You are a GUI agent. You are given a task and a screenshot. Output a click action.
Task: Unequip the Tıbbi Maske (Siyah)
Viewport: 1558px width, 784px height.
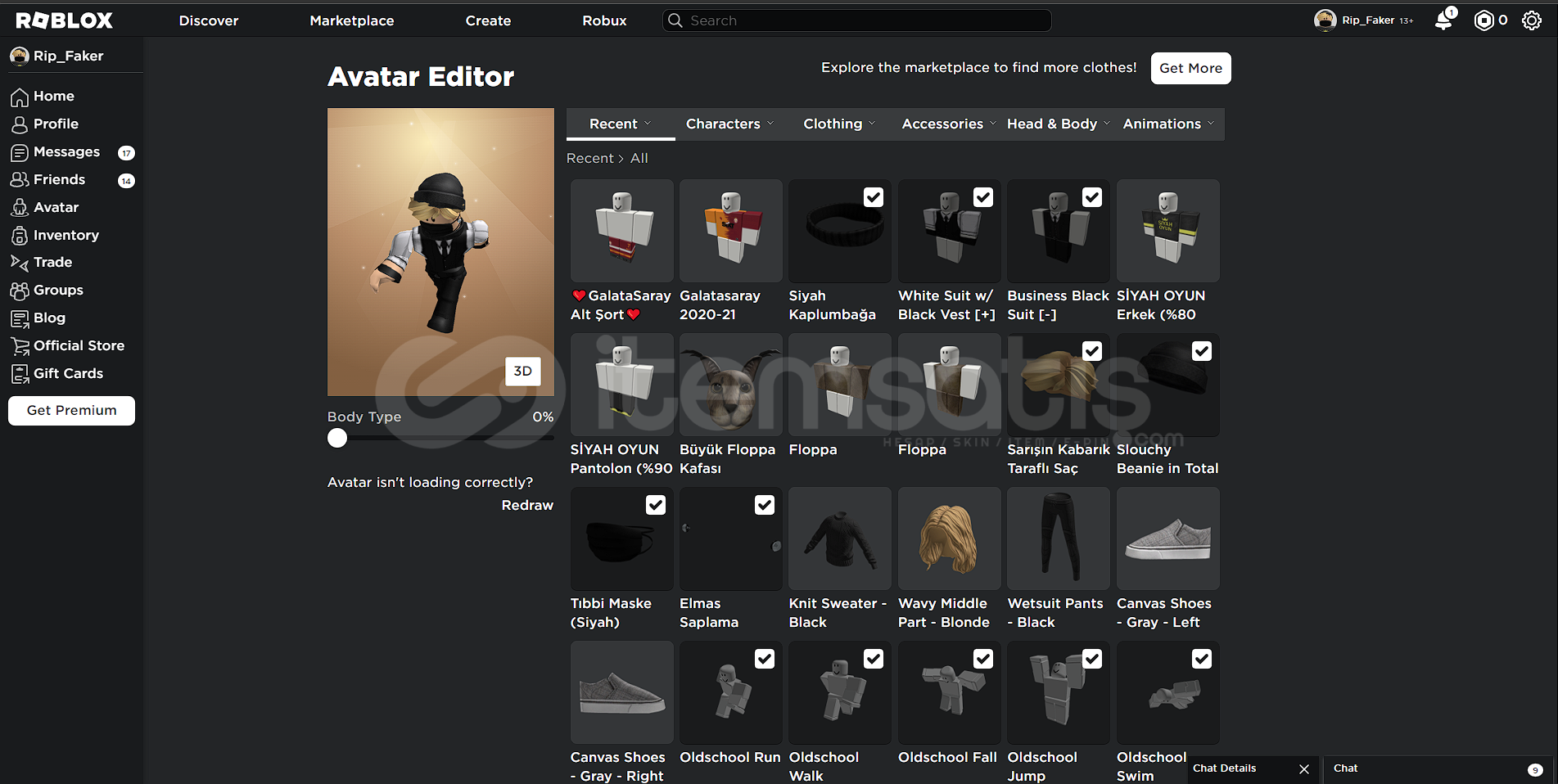[x=656, y=505]
